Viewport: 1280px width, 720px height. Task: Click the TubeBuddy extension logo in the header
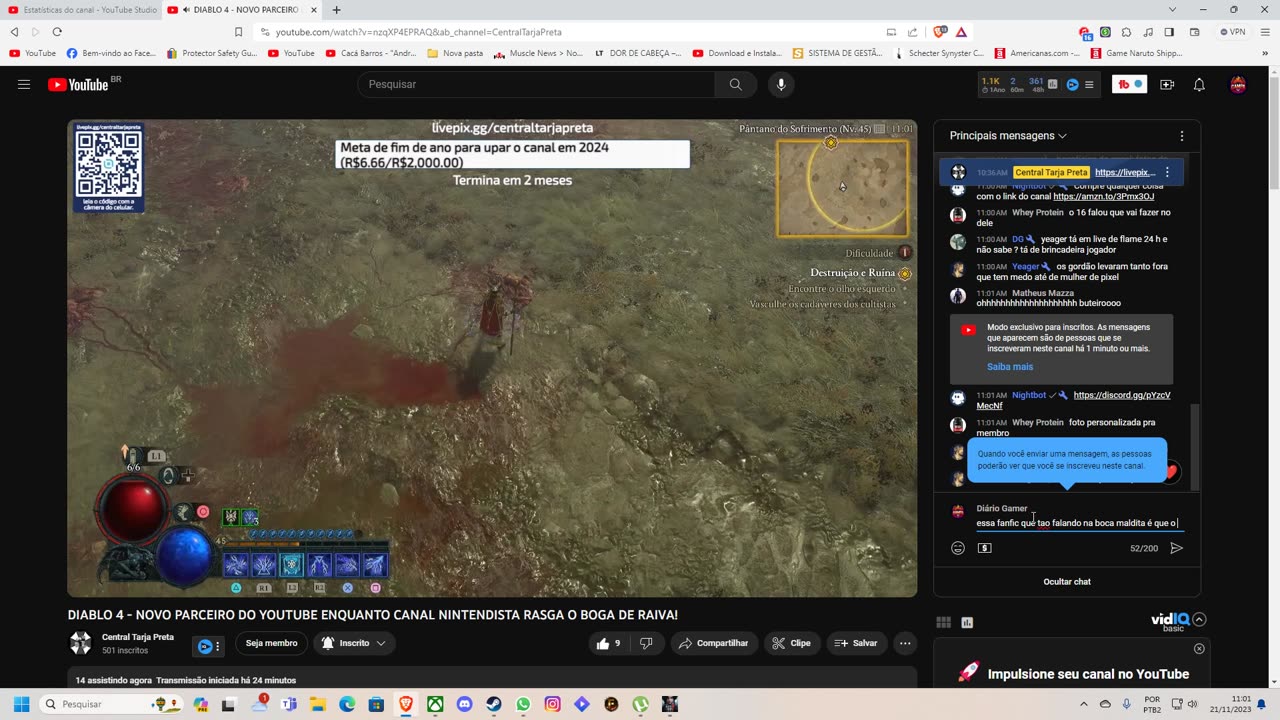pos(1130,84)
